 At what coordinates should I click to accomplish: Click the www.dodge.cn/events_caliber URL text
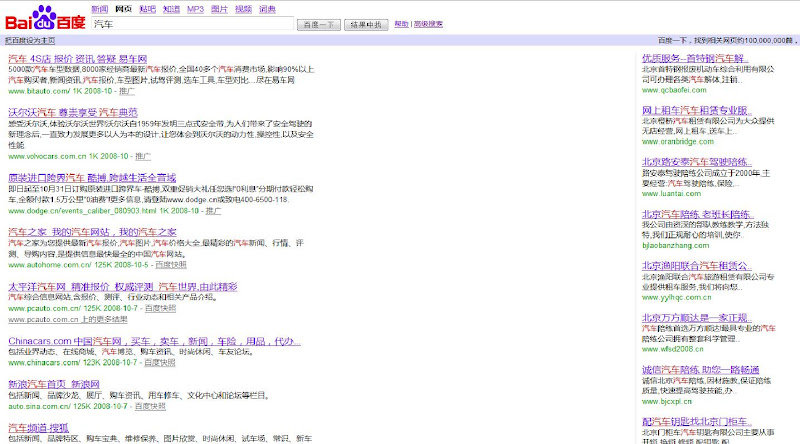point(82,211)
